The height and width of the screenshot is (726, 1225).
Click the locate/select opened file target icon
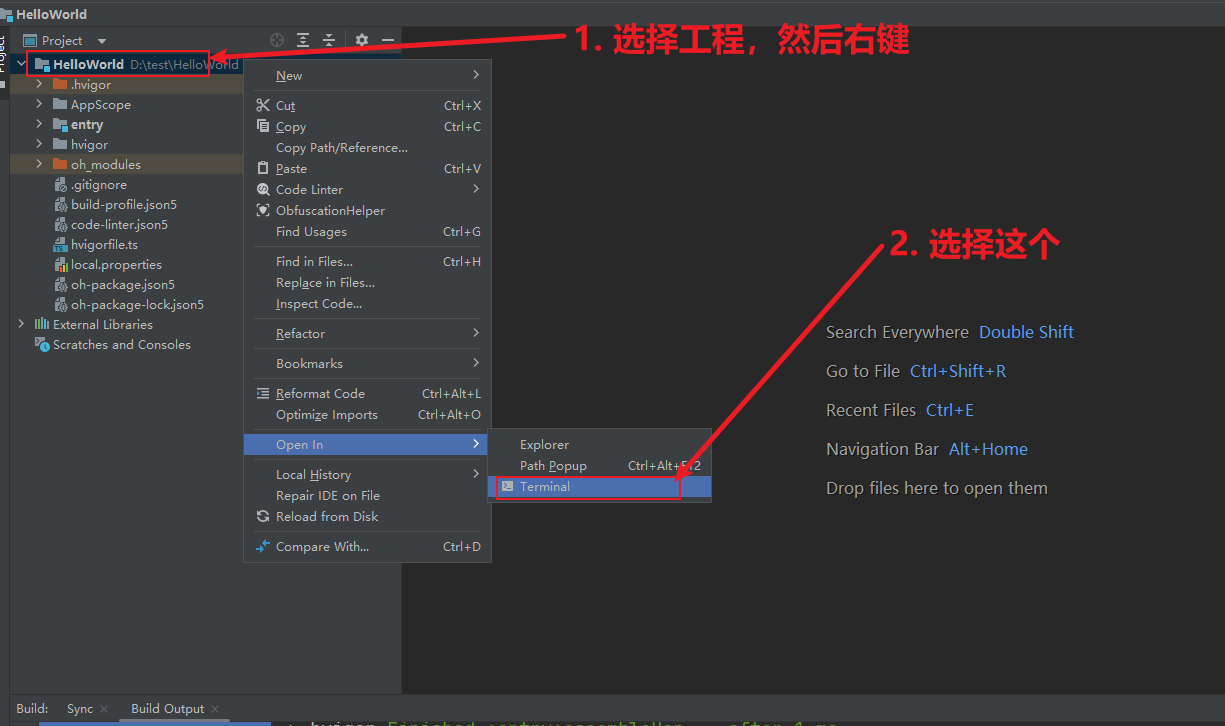point(279,40)
